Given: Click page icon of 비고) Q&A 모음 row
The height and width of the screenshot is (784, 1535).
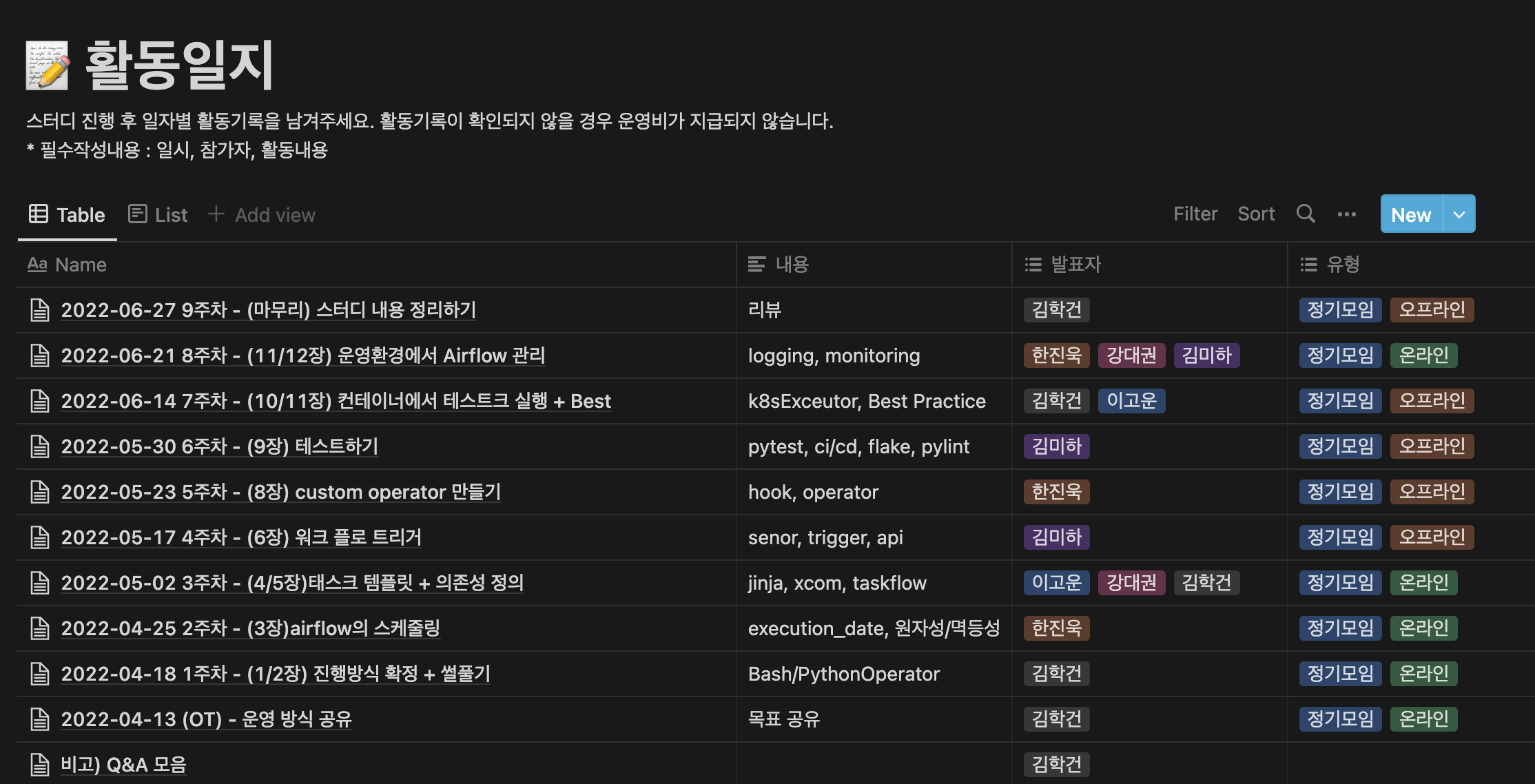Looking at the screenshot, I should pyautogui.click(x=40, y=765).
